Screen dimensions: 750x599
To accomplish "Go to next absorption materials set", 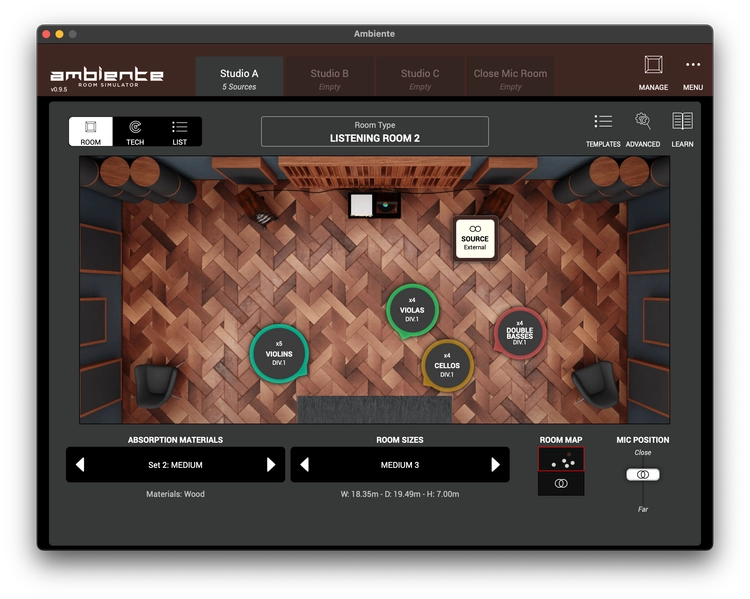I will 271,465.
